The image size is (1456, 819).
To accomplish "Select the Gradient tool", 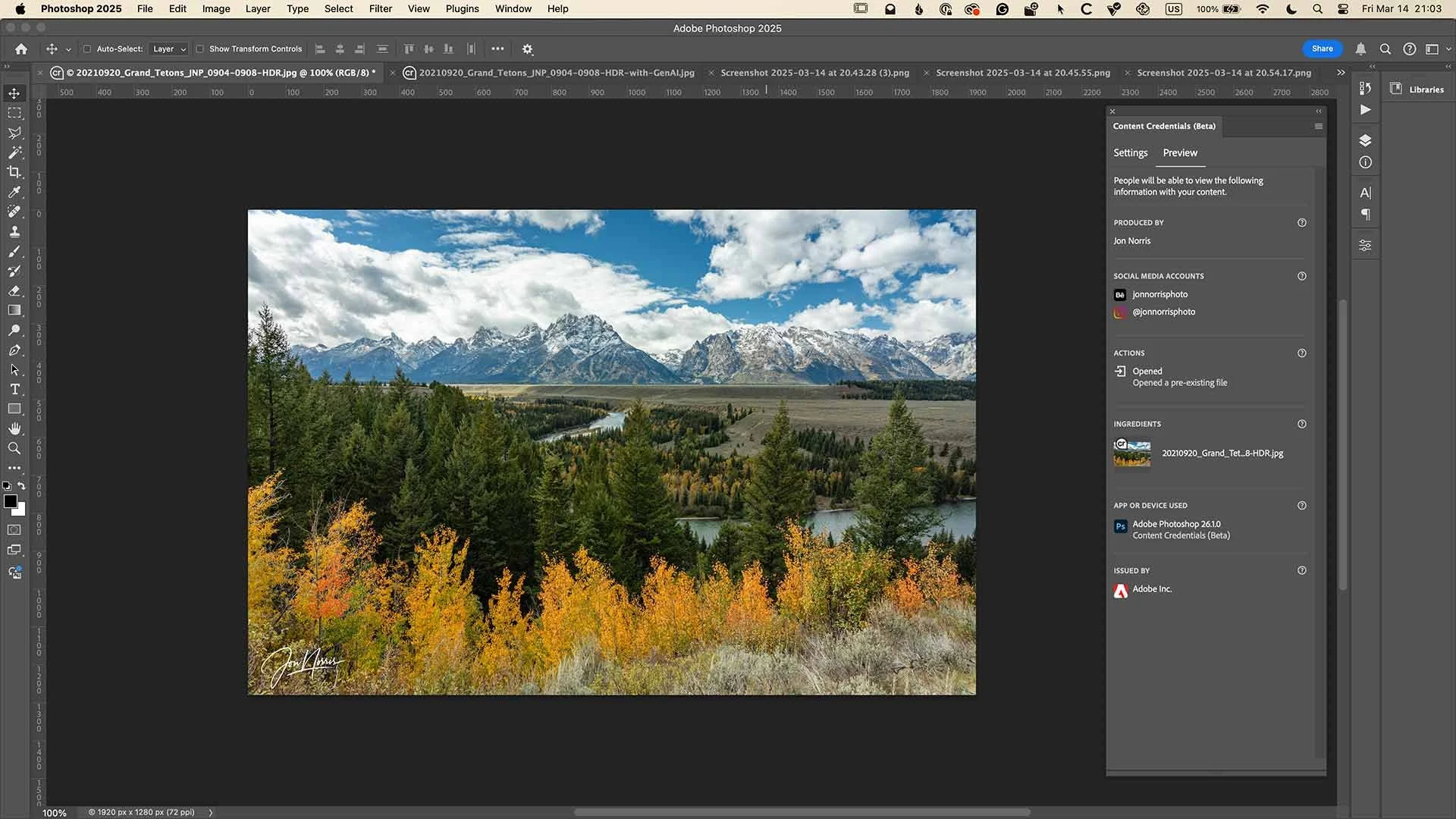I will [x=14, y=310].
